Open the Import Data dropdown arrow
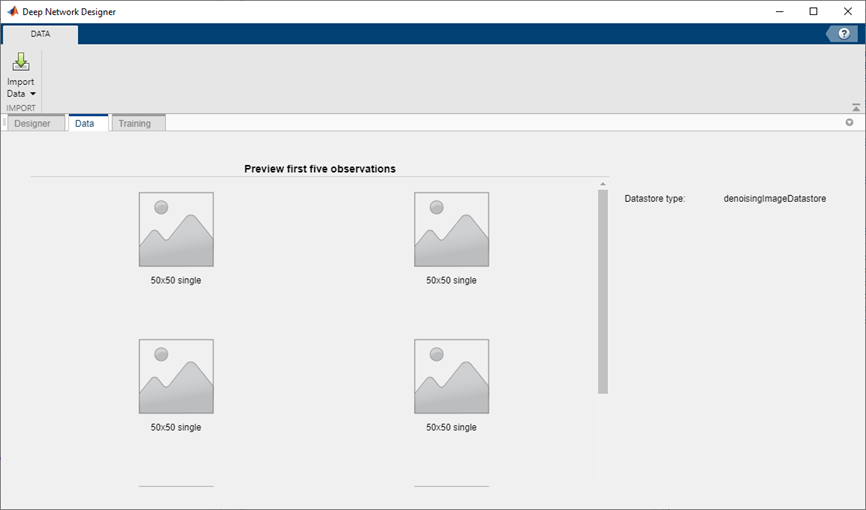This screenshot has height=510, width=866. point(33,94)
